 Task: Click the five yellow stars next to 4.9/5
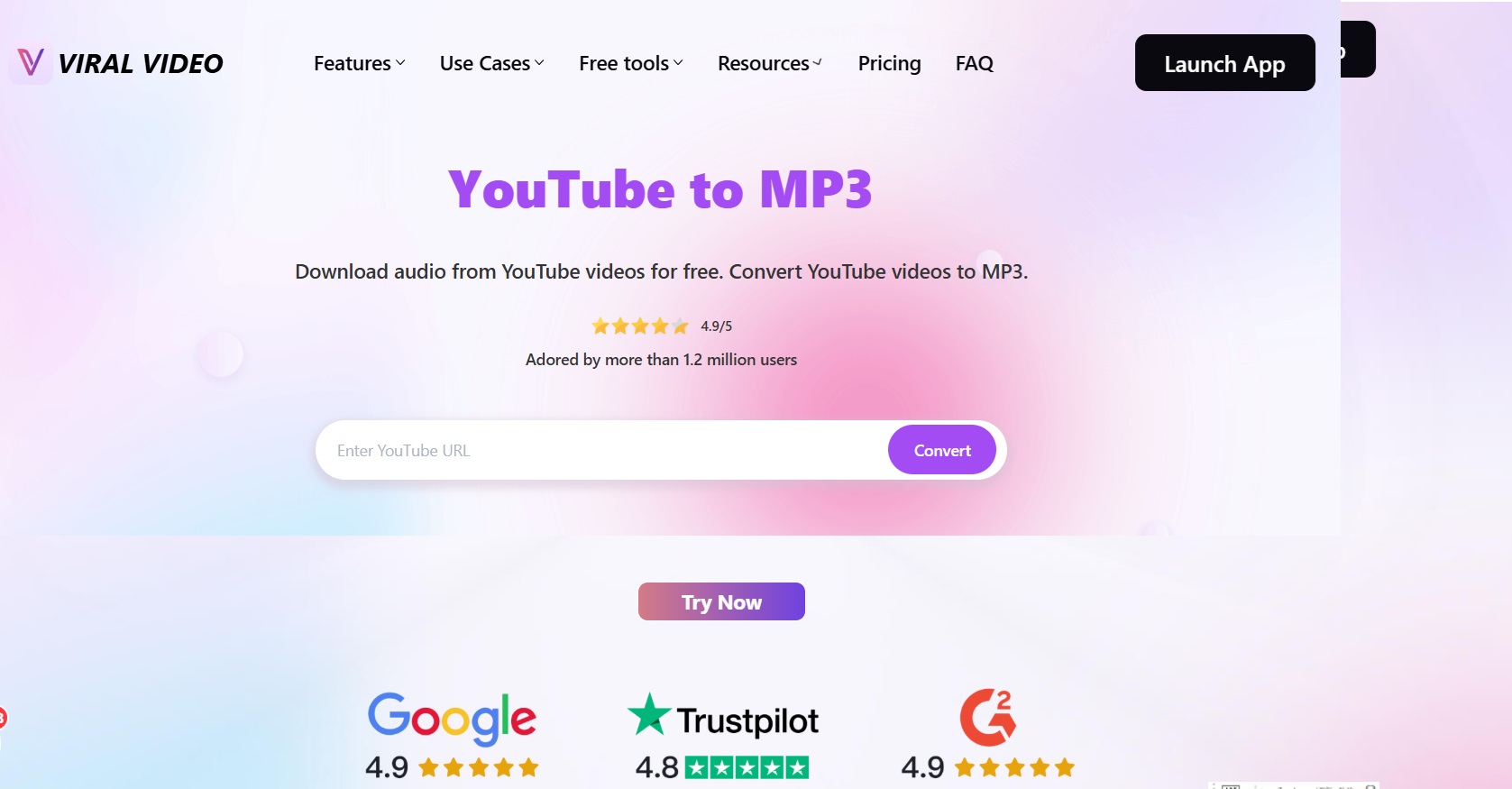[640, 326]
